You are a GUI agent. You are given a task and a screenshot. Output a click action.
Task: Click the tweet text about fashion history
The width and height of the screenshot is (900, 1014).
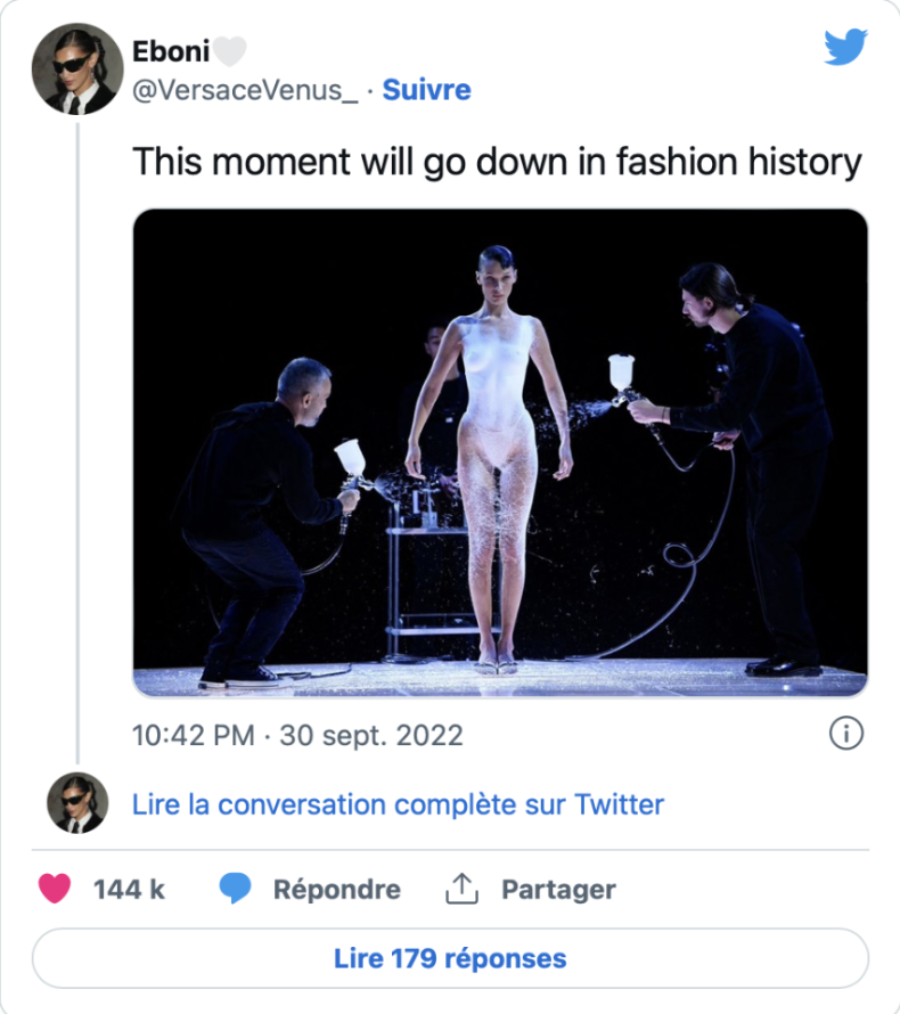tap(497, 162)
